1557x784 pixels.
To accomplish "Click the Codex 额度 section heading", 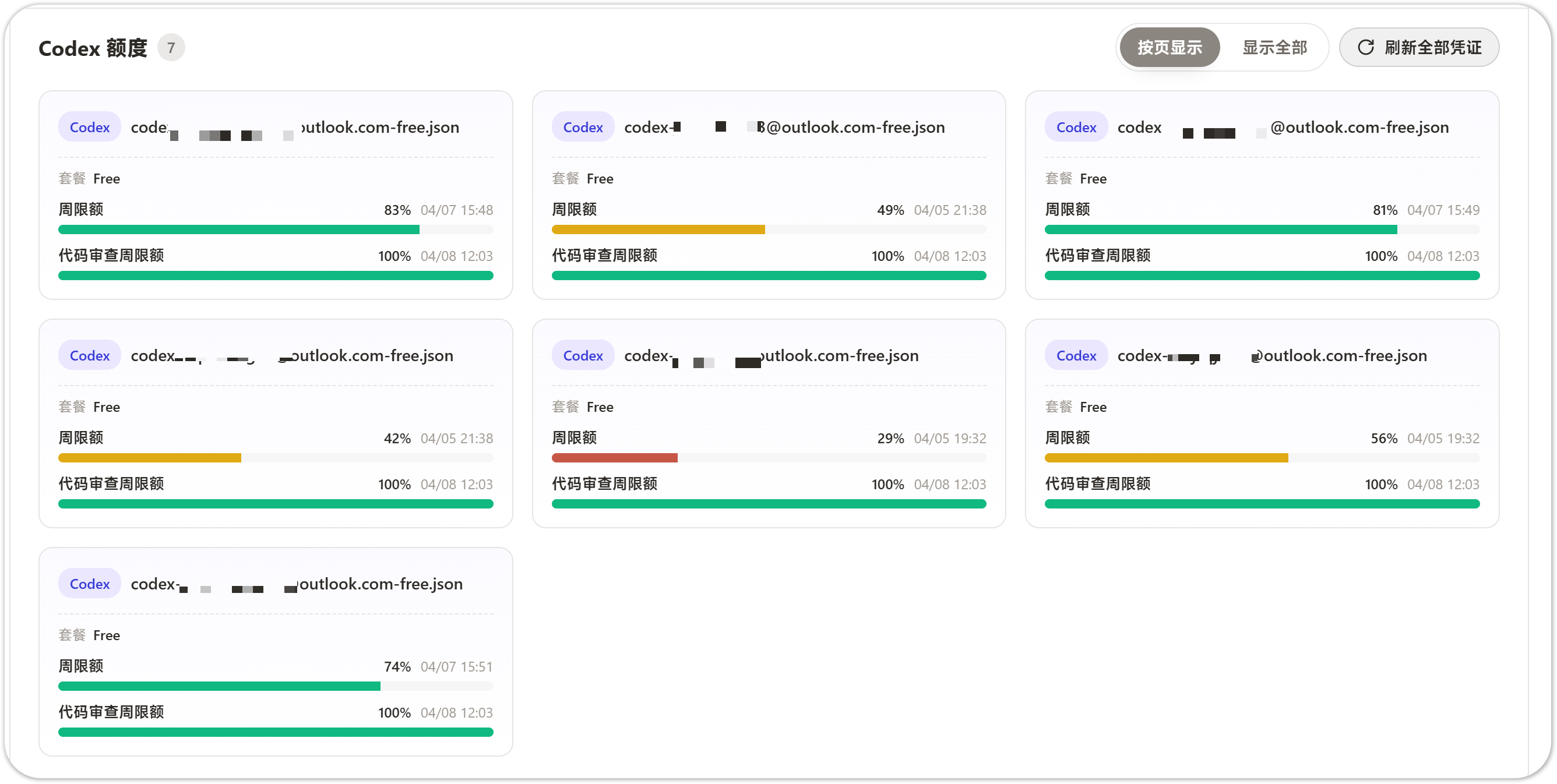I will (93, 48).
